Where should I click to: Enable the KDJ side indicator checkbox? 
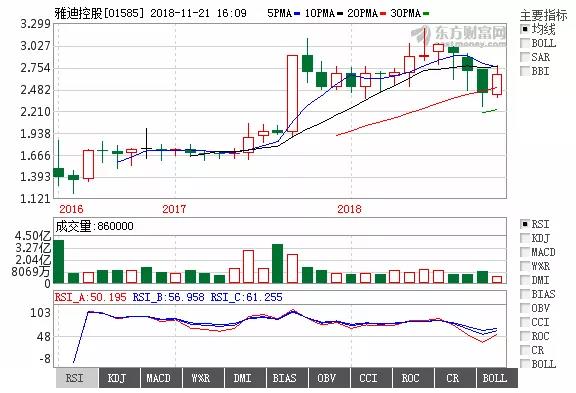point(525,238)
